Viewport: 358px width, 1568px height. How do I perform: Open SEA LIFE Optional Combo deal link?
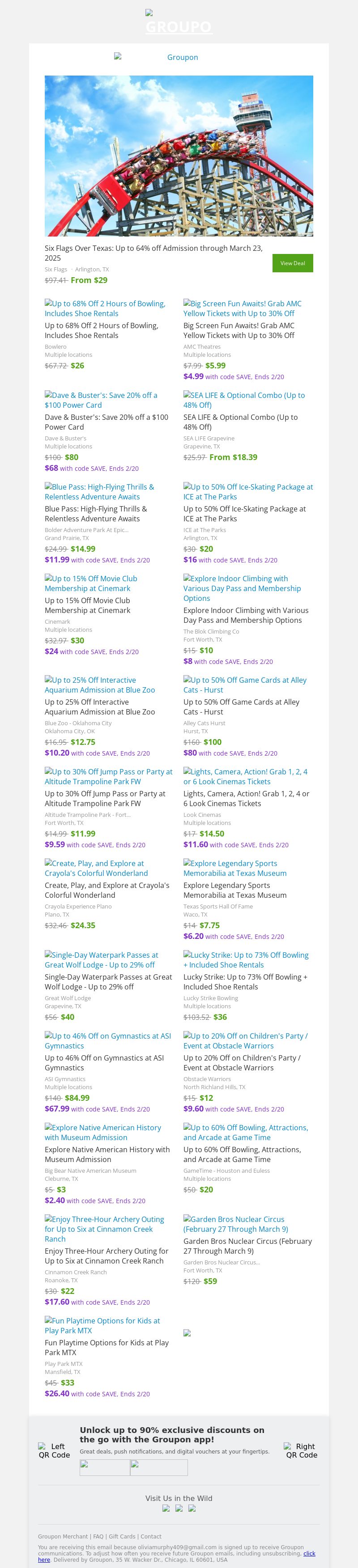click(x=243, y=400)
